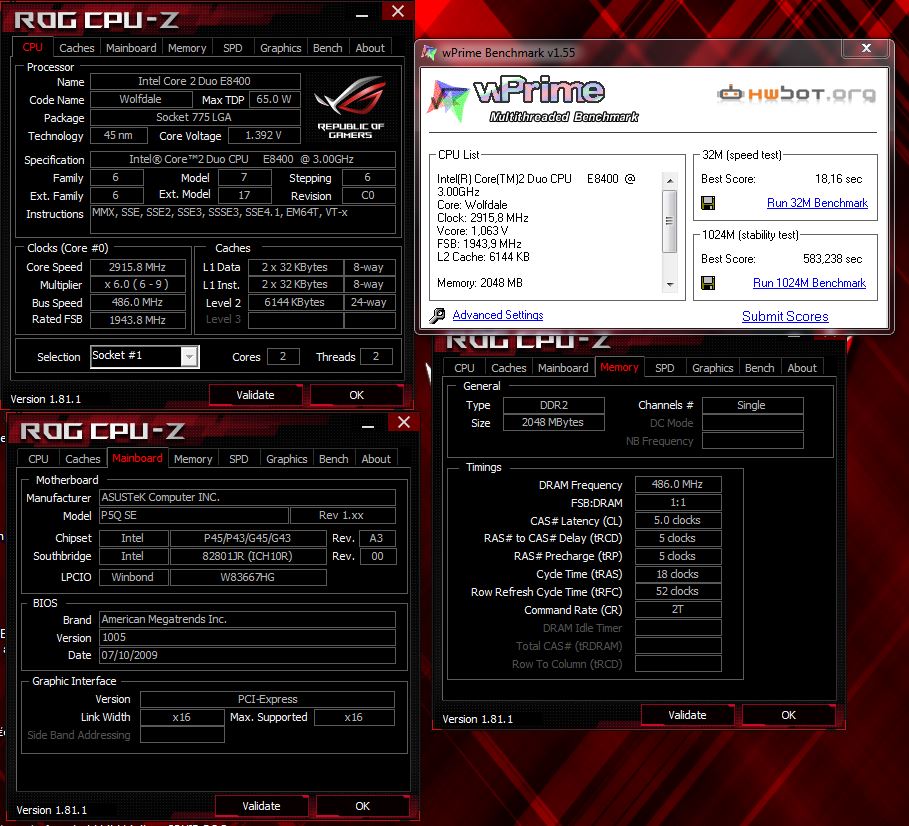Click OK in the Memory window
This screenshot has height=826, width=909.
[788, 715]
